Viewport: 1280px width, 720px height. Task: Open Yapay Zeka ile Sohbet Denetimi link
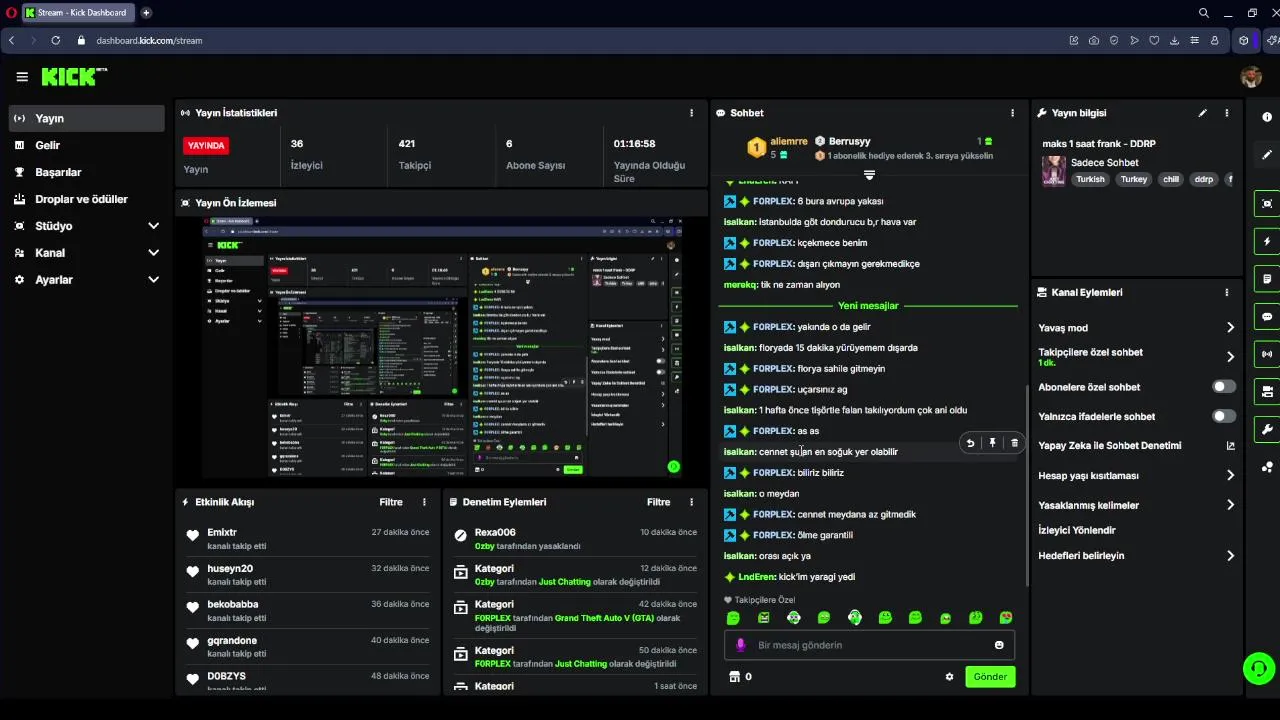pyautogui.click(x=1137, y=446)
